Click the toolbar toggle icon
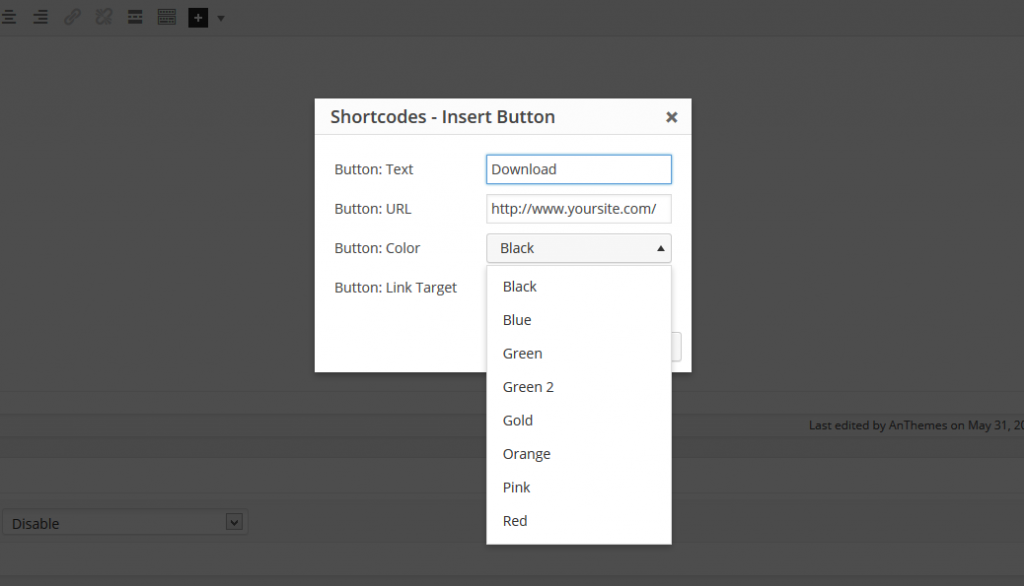 coord(167,17)
